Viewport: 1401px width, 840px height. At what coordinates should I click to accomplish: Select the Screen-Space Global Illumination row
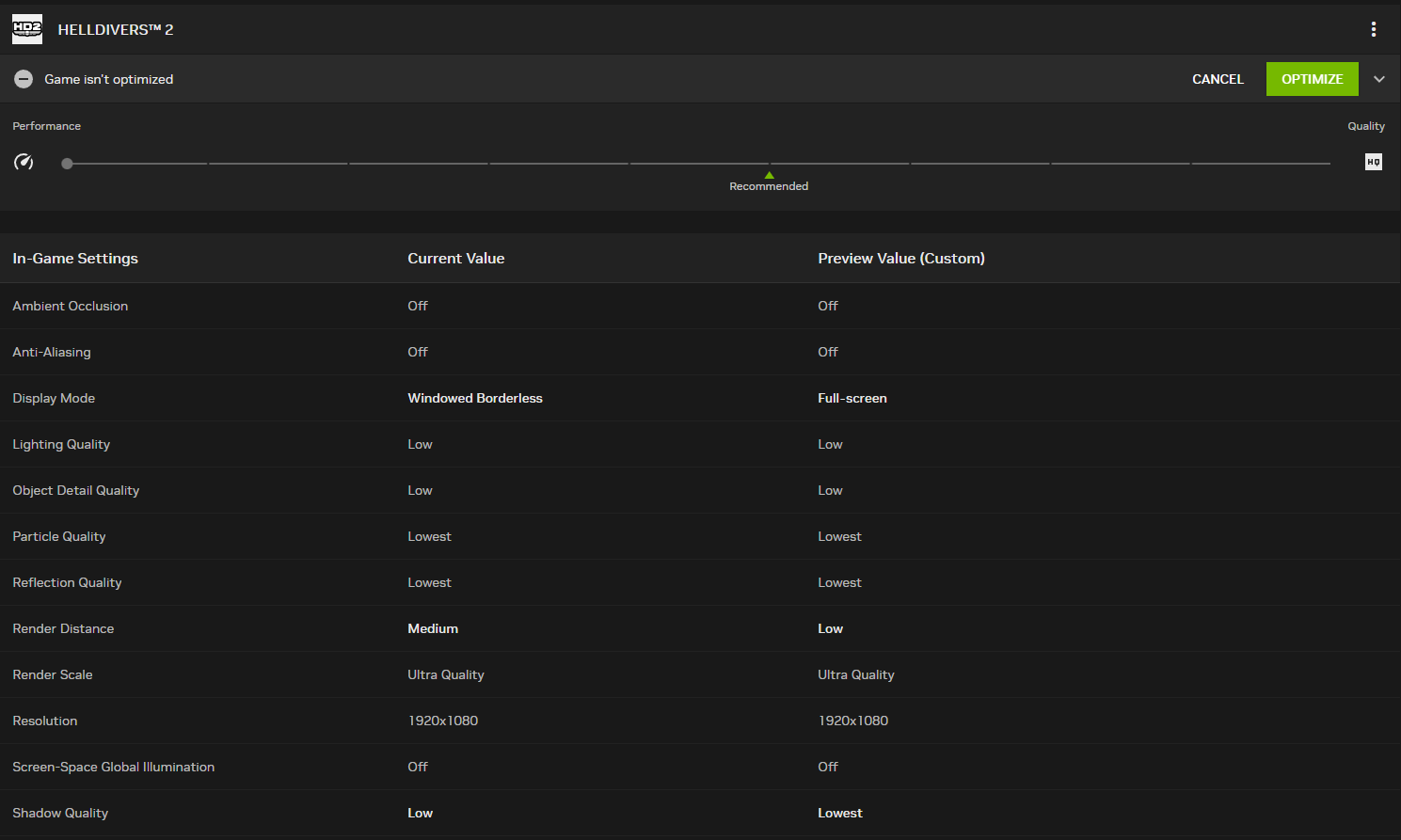114,767
